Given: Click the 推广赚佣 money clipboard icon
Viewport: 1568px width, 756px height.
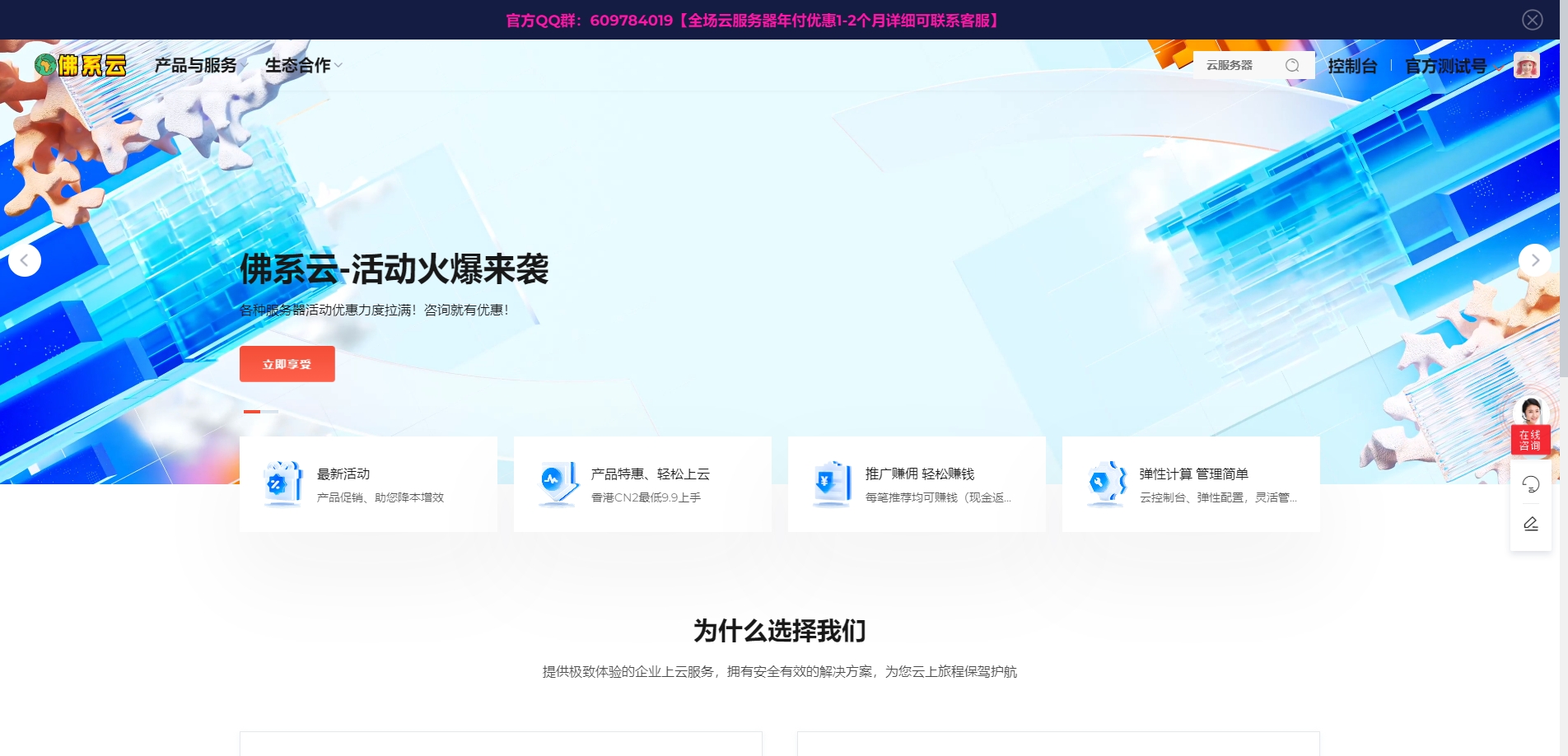Looking at the screenshot, I should [830, 484].
